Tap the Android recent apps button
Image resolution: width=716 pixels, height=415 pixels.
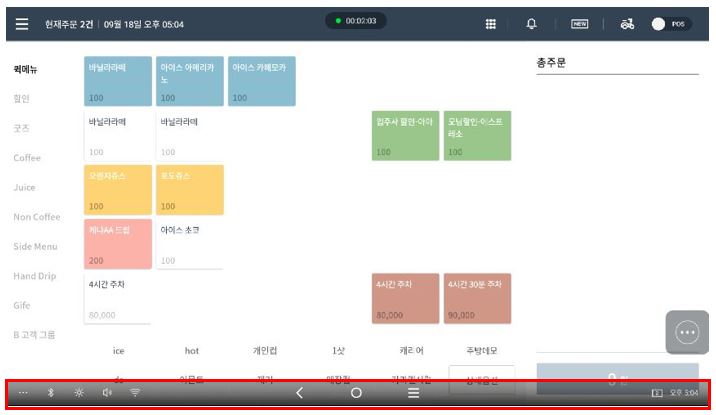[413, 393]
